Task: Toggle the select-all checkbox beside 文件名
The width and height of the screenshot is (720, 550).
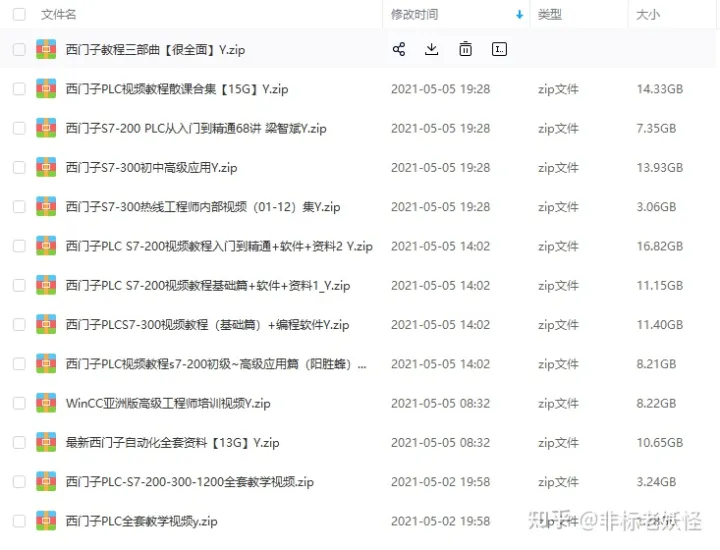Action: (x=19, y=15)
